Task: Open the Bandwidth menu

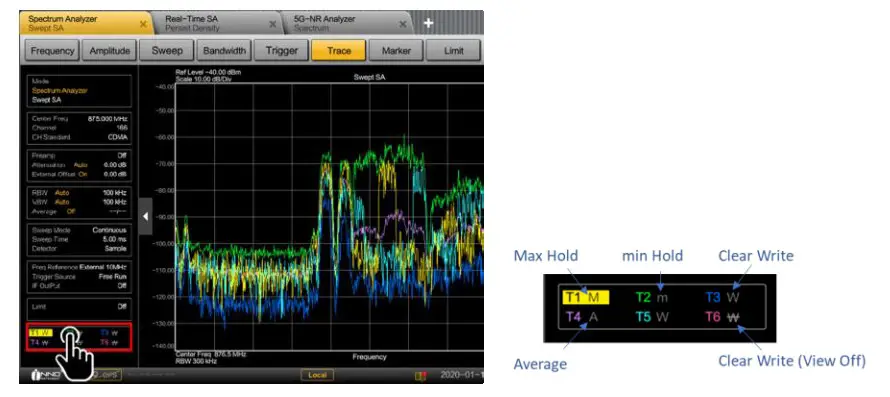Action: (x=224, y=51)
